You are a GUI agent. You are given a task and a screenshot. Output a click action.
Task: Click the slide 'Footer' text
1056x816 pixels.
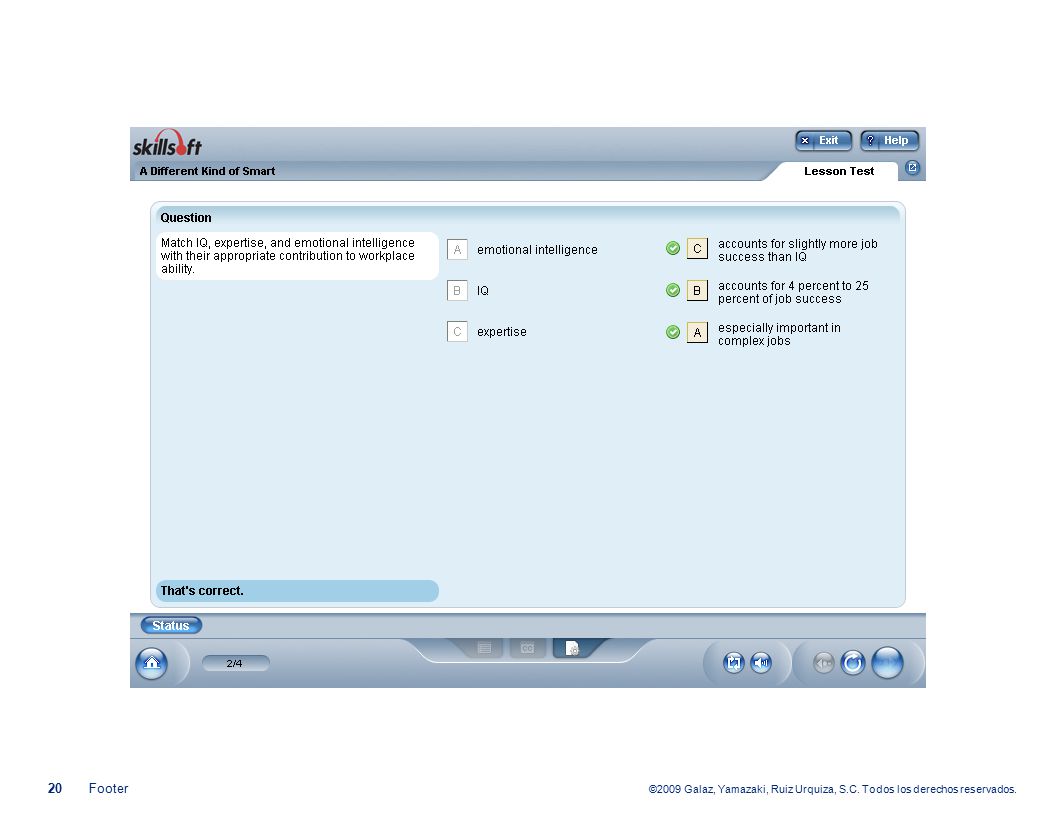point(108,788)
